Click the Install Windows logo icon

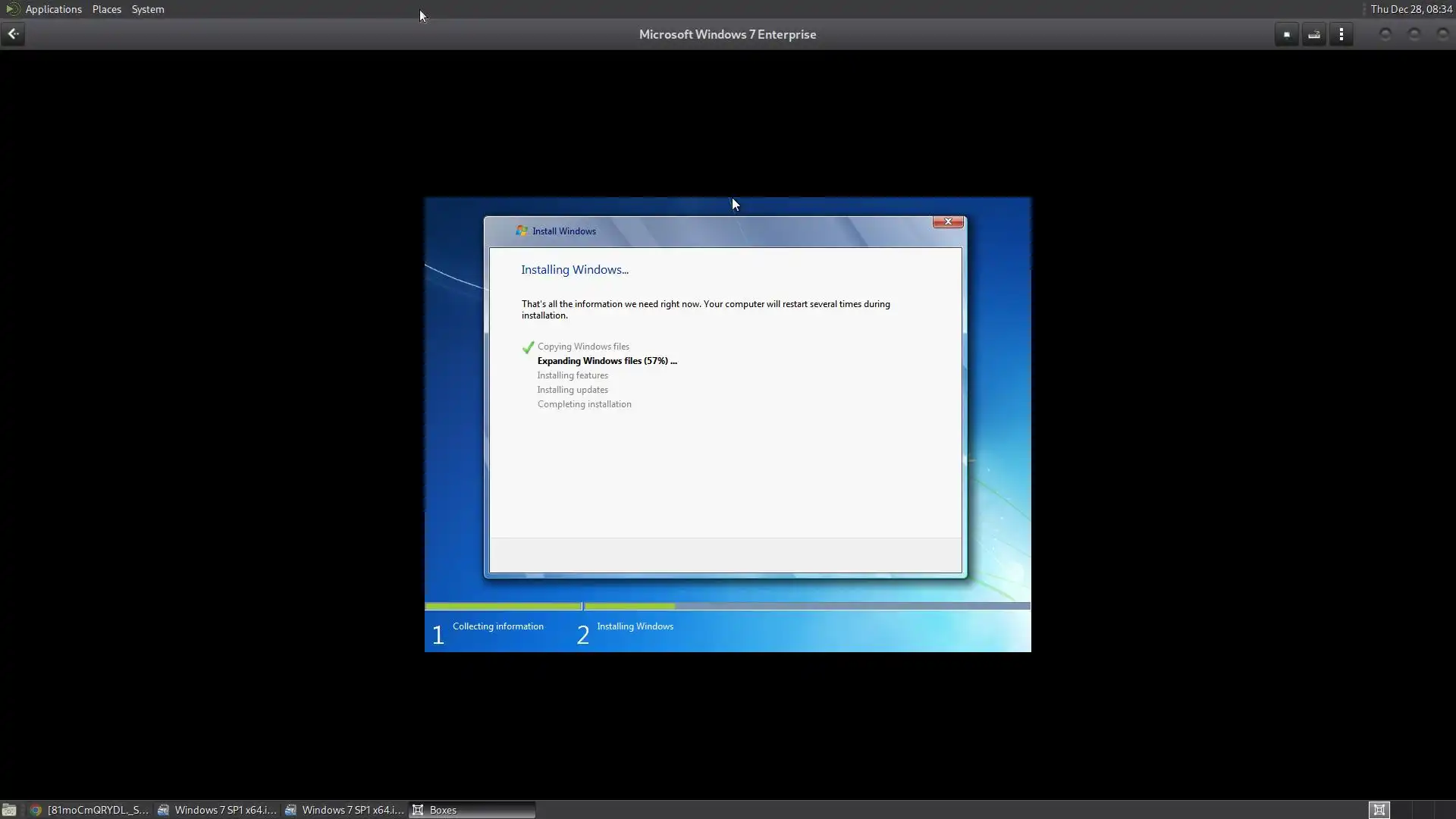coord(522,231)
